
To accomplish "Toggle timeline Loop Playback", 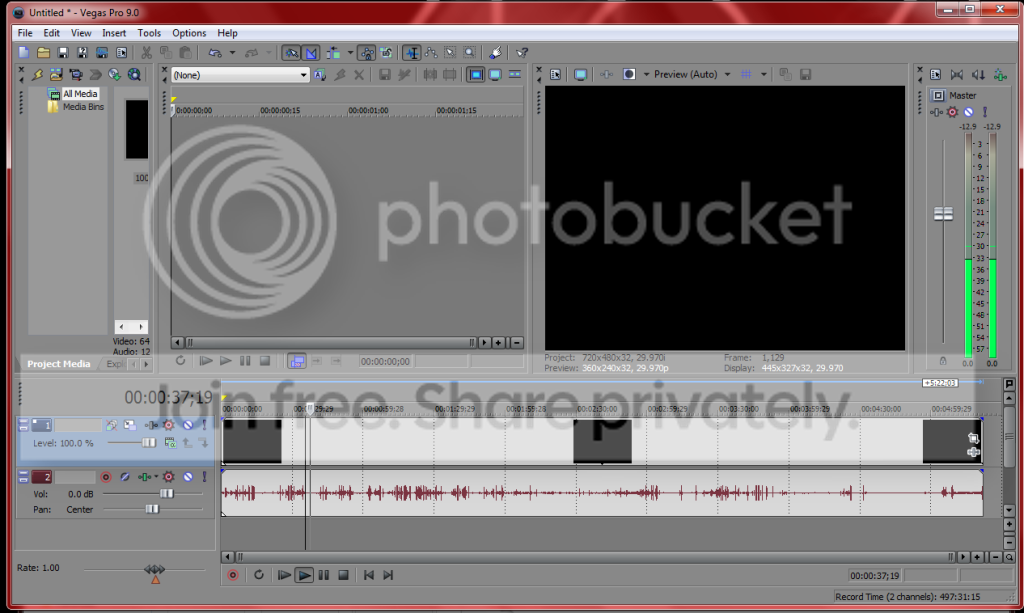I will click(259, 575).
